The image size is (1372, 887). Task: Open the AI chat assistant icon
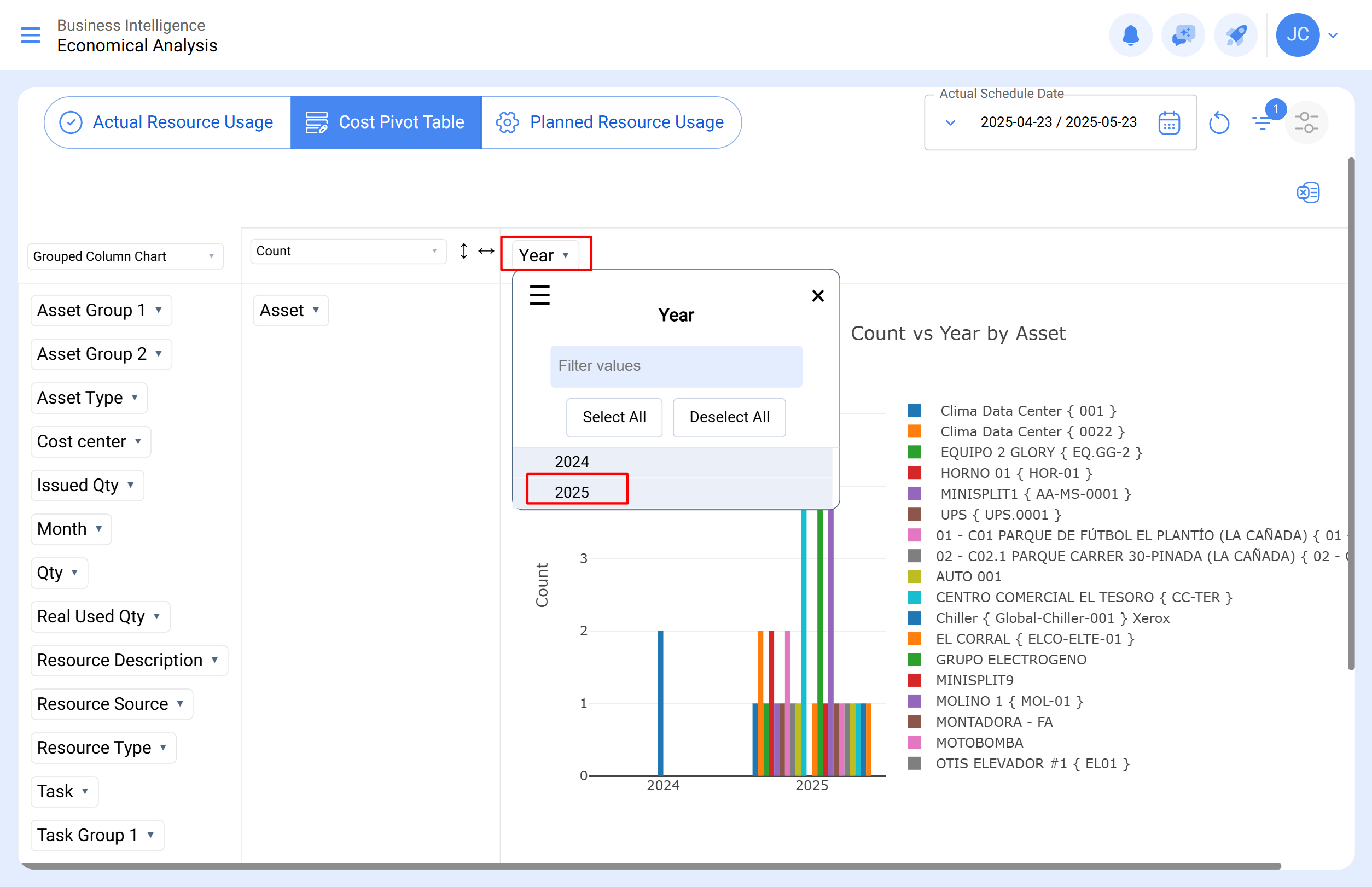click(x=1183, y=35)
